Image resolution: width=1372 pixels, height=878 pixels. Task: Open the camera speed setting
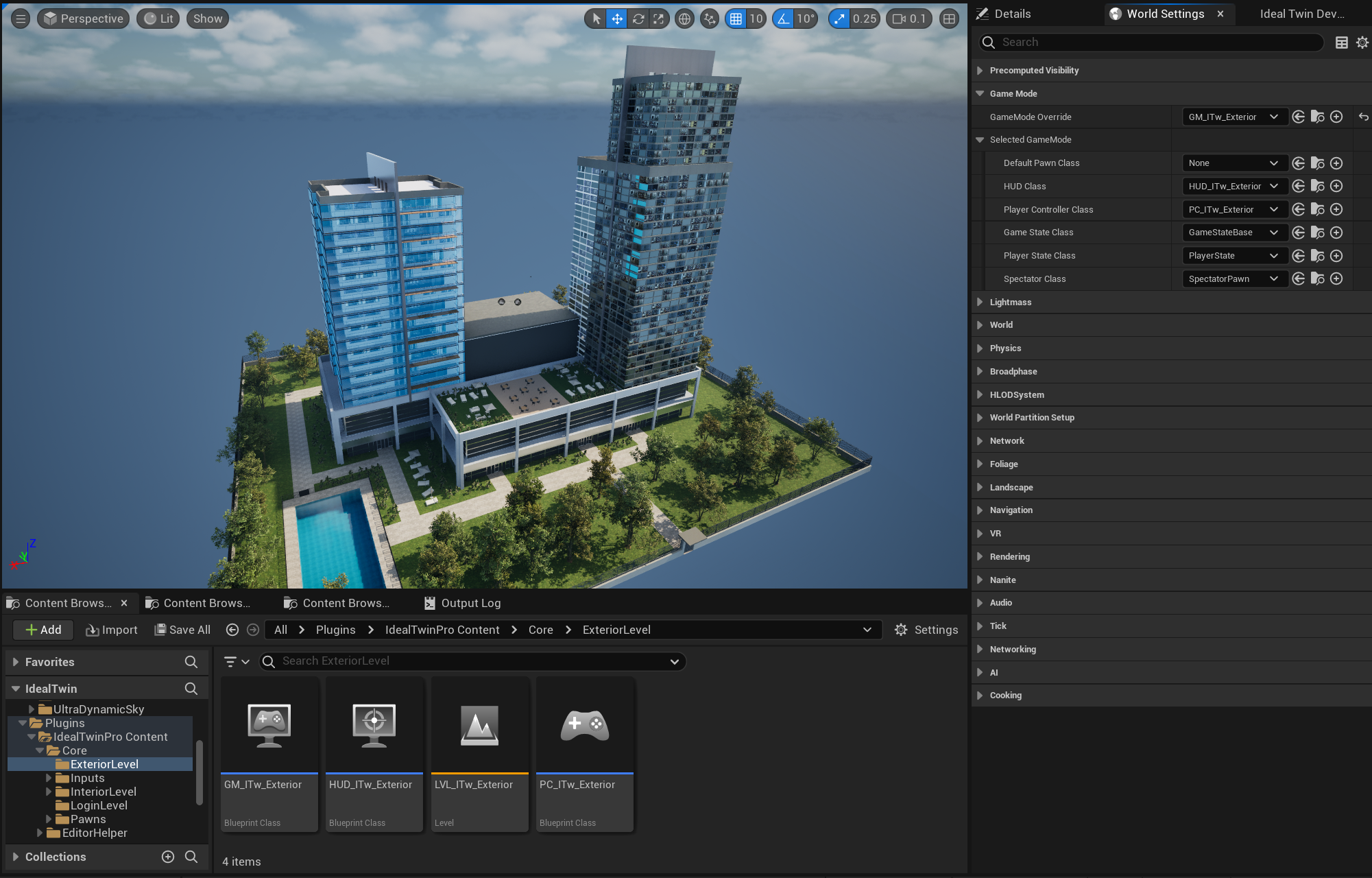point(909,19)
